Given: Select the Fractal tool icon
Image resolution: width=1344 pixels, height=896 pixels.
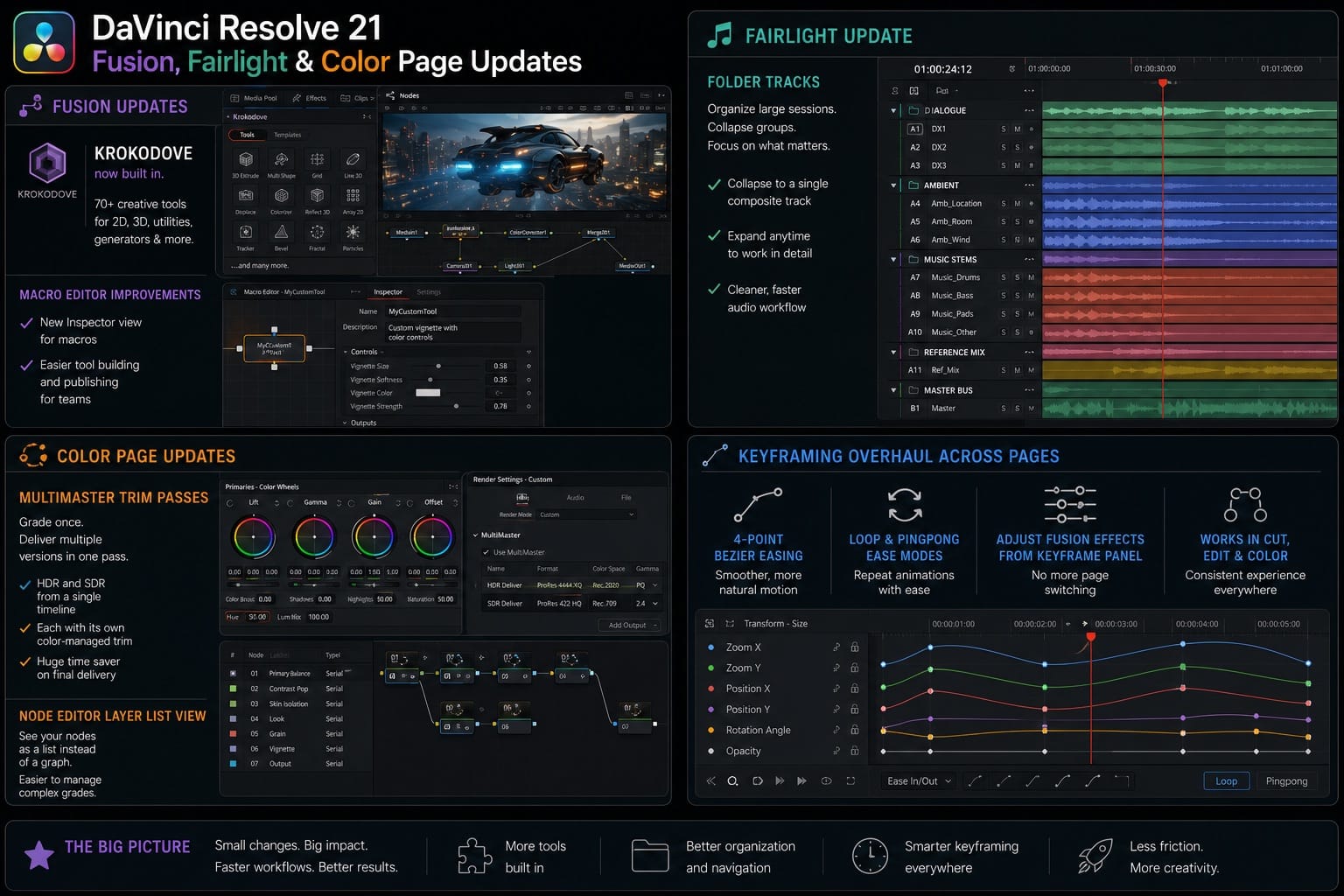Looking at the screenshot, I should click(x=317, y=232).
